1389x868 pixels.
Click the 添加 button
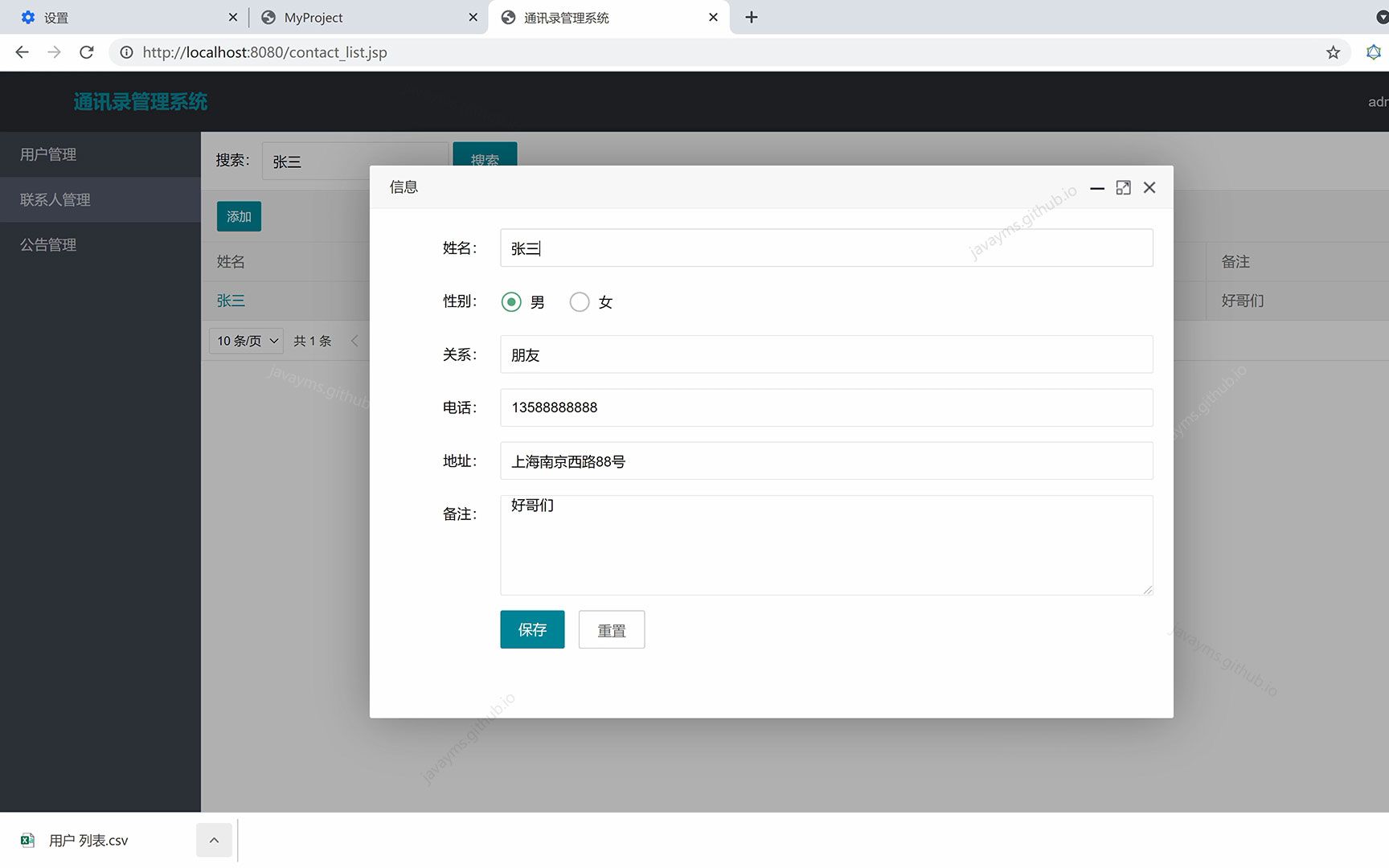pyautogui.click(x=239, y=216)
